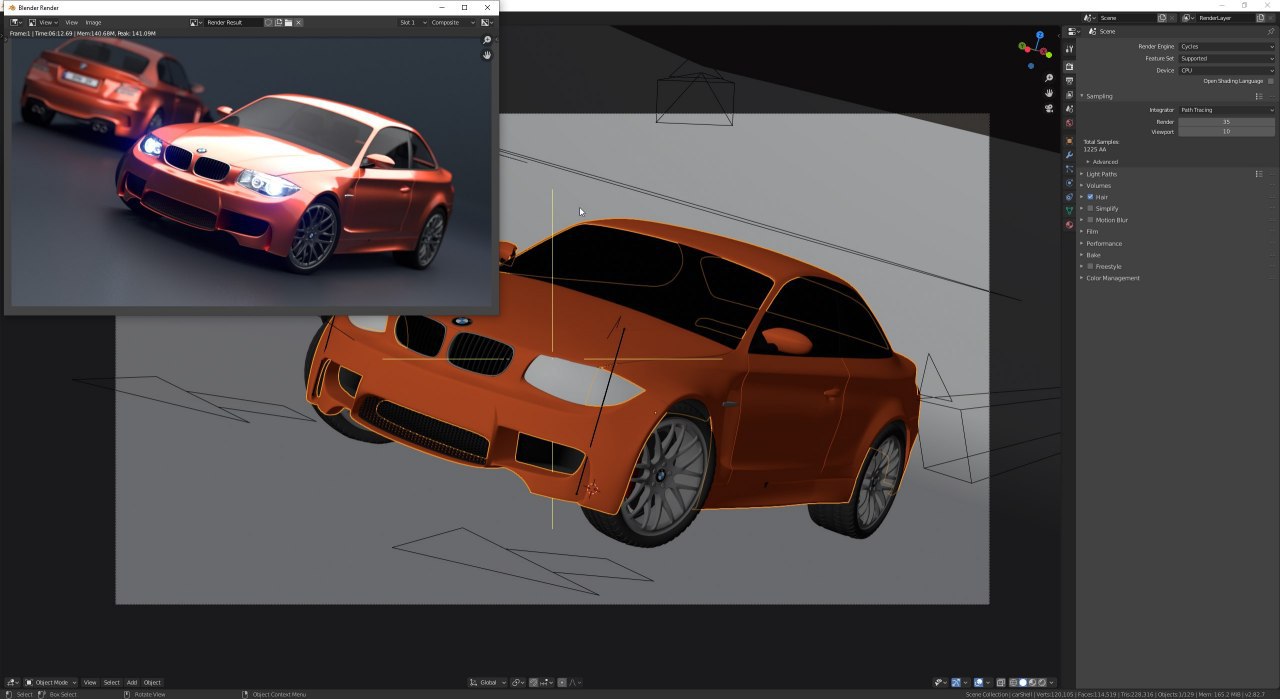
Task: Switch to rendered viewport shading
Action: coord(1042,682)
